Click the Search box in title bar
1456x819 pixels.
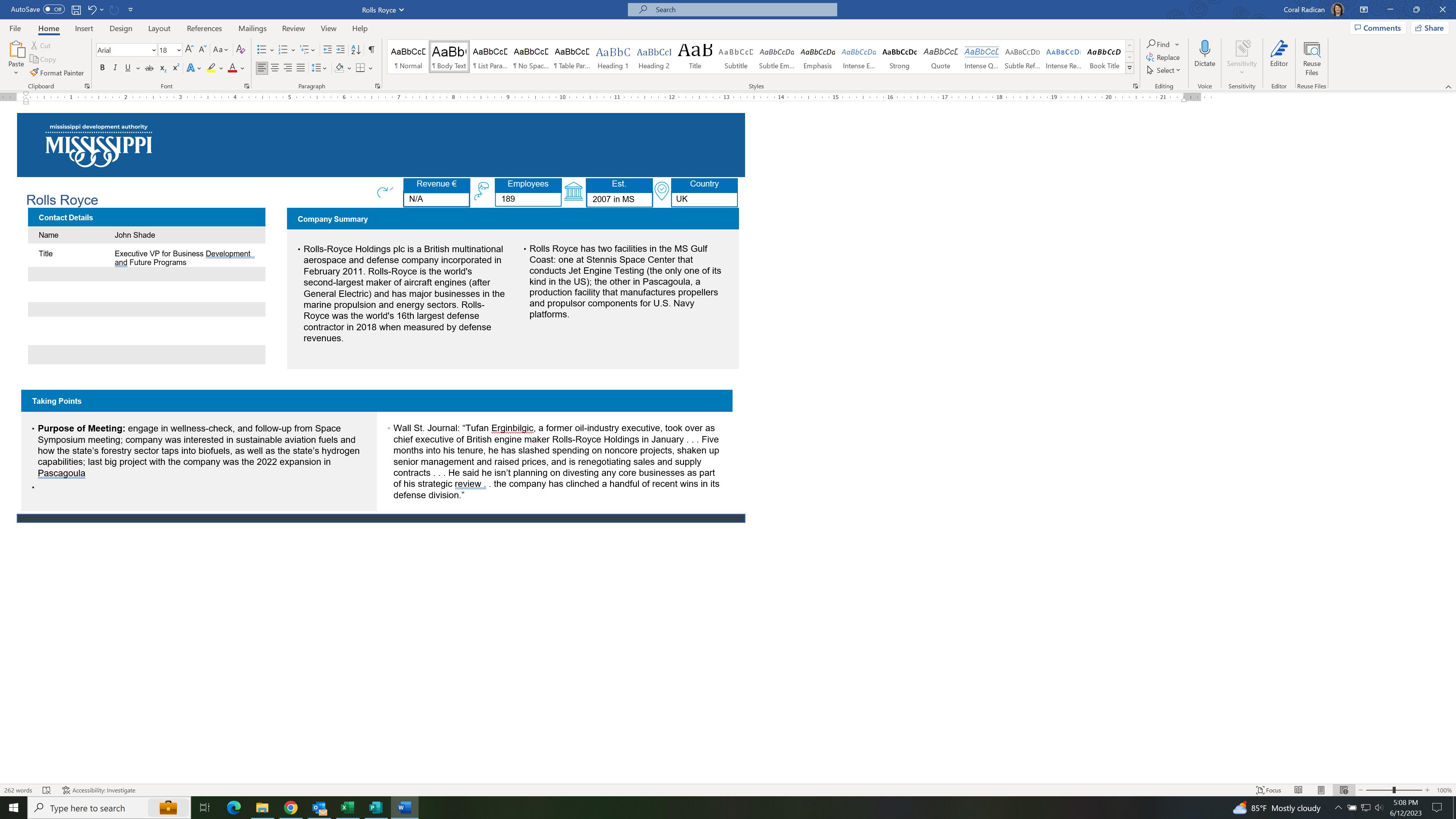pyautogui.click(x=732, y=9)
